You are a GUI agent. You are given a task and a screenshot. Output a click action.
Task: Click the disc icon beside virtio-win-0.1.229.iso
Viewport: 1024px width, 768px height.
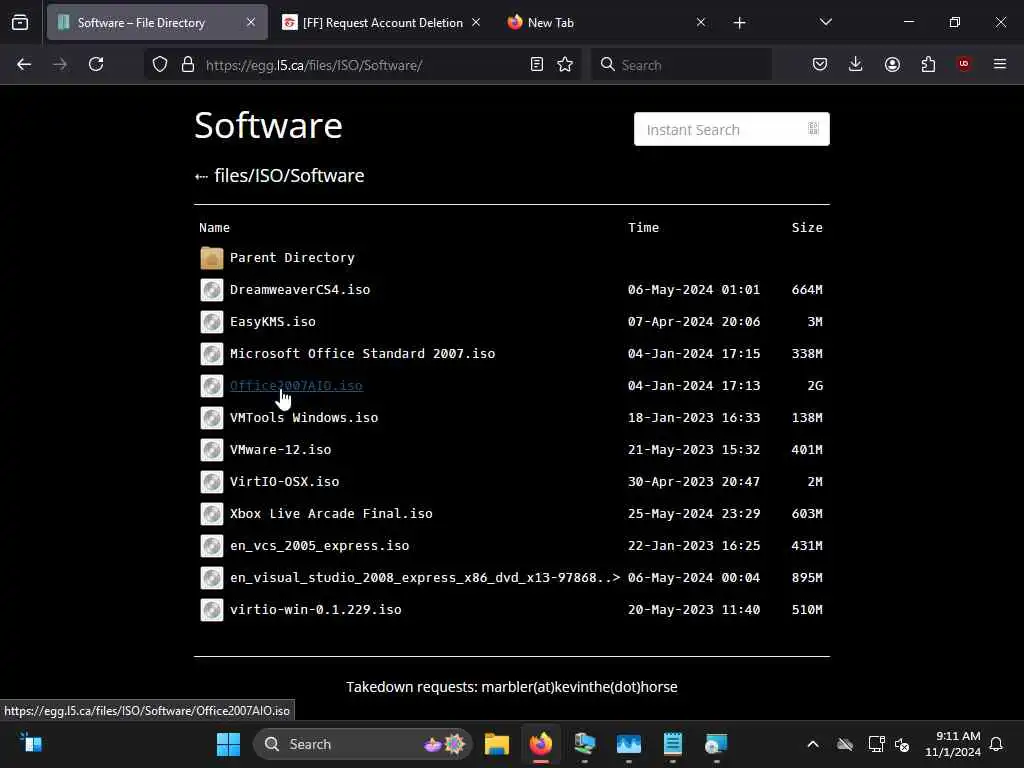pos(212,610)
